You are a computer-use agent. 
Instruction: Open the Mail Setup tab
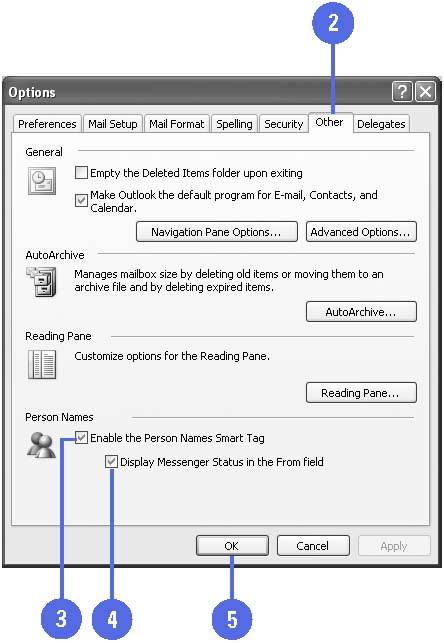113,124
